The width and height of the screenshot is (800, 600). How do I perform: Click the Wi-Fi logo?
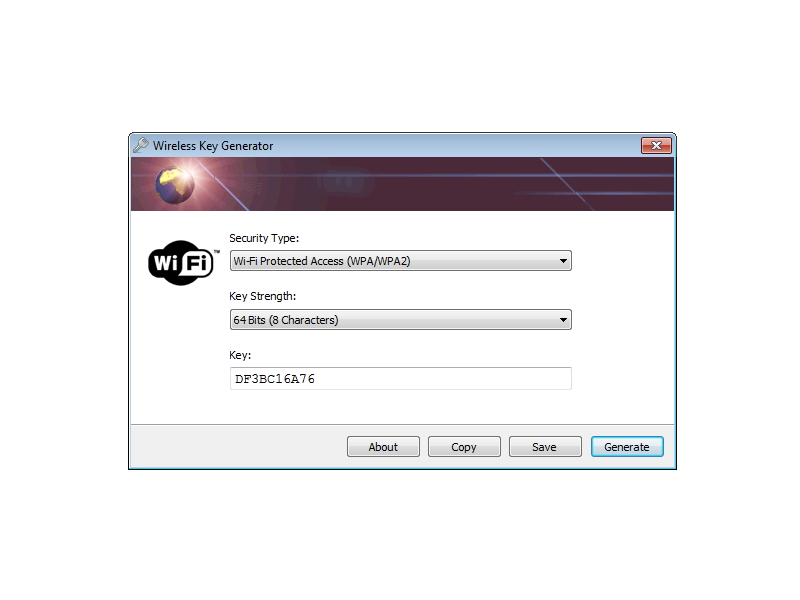tap(181, 263)
